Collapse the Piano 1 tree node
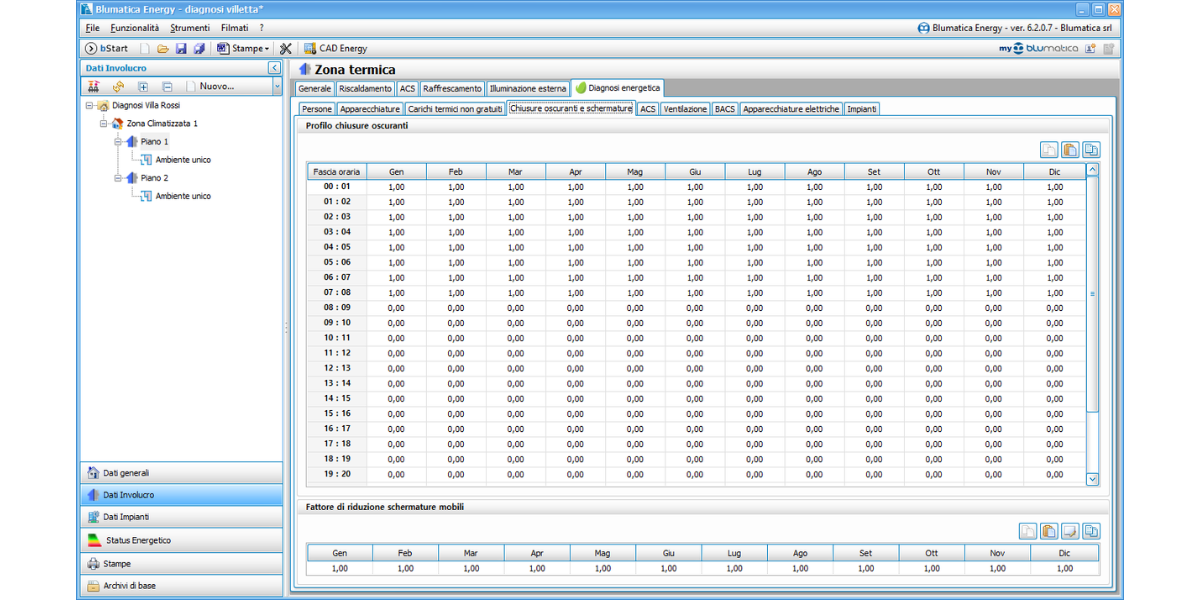 click(118, 142)
